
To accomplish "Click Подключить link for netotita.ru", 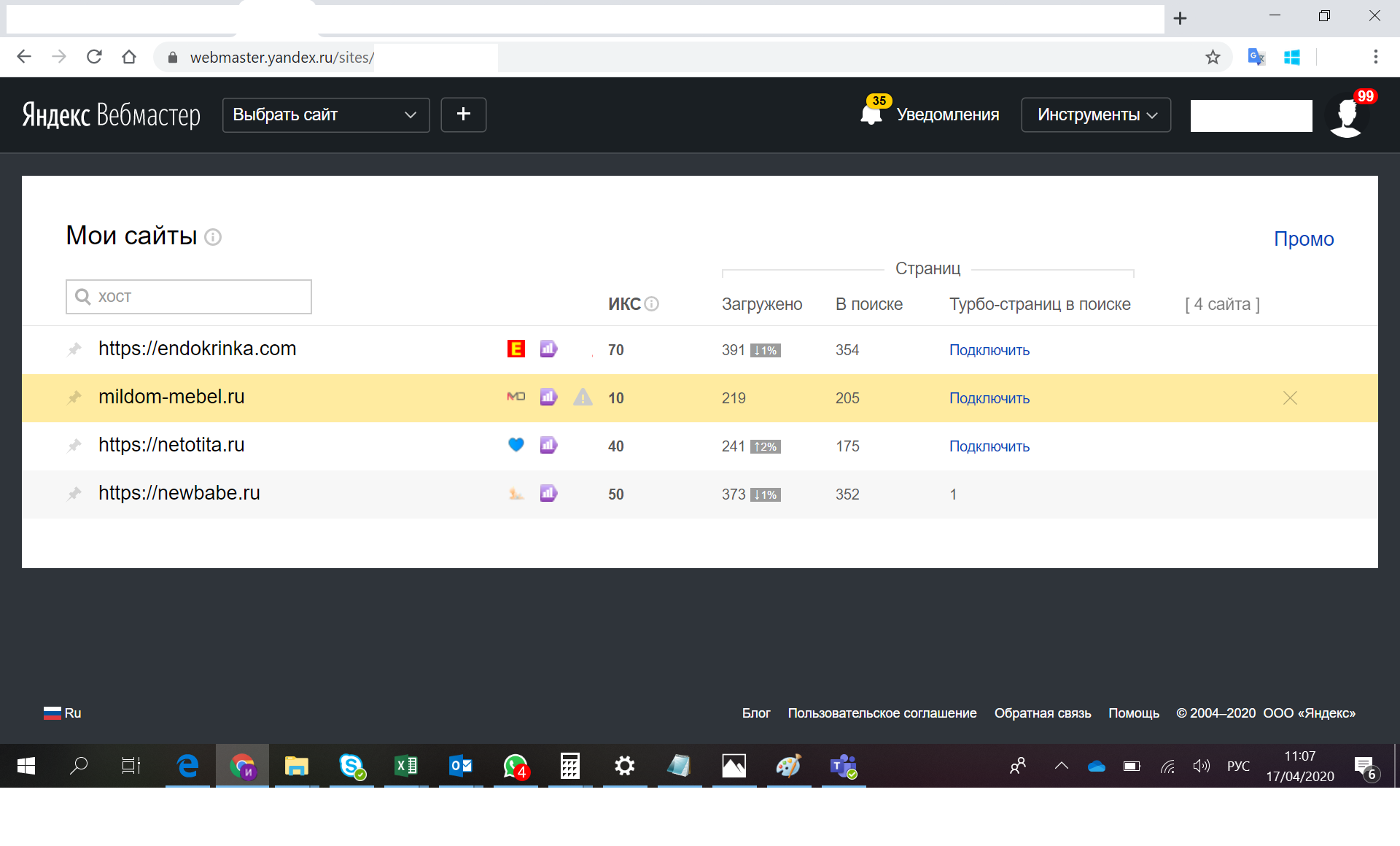I will coord(989,446).
